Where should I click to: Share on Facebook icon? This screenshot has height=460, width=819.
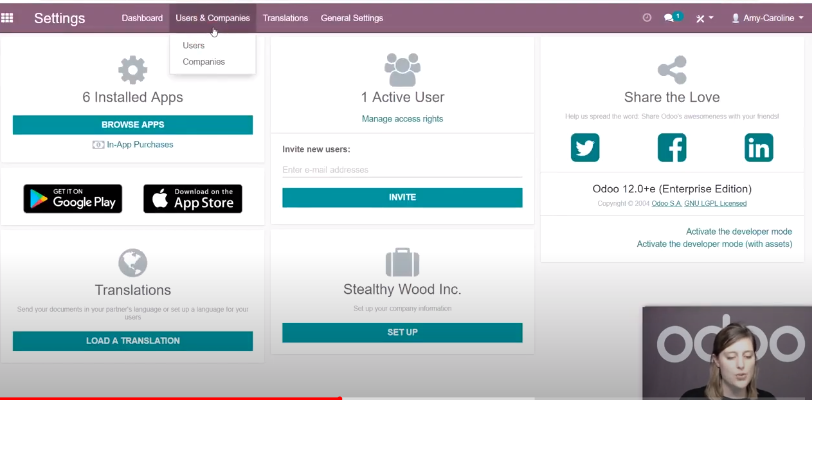[x=672, y=147]
